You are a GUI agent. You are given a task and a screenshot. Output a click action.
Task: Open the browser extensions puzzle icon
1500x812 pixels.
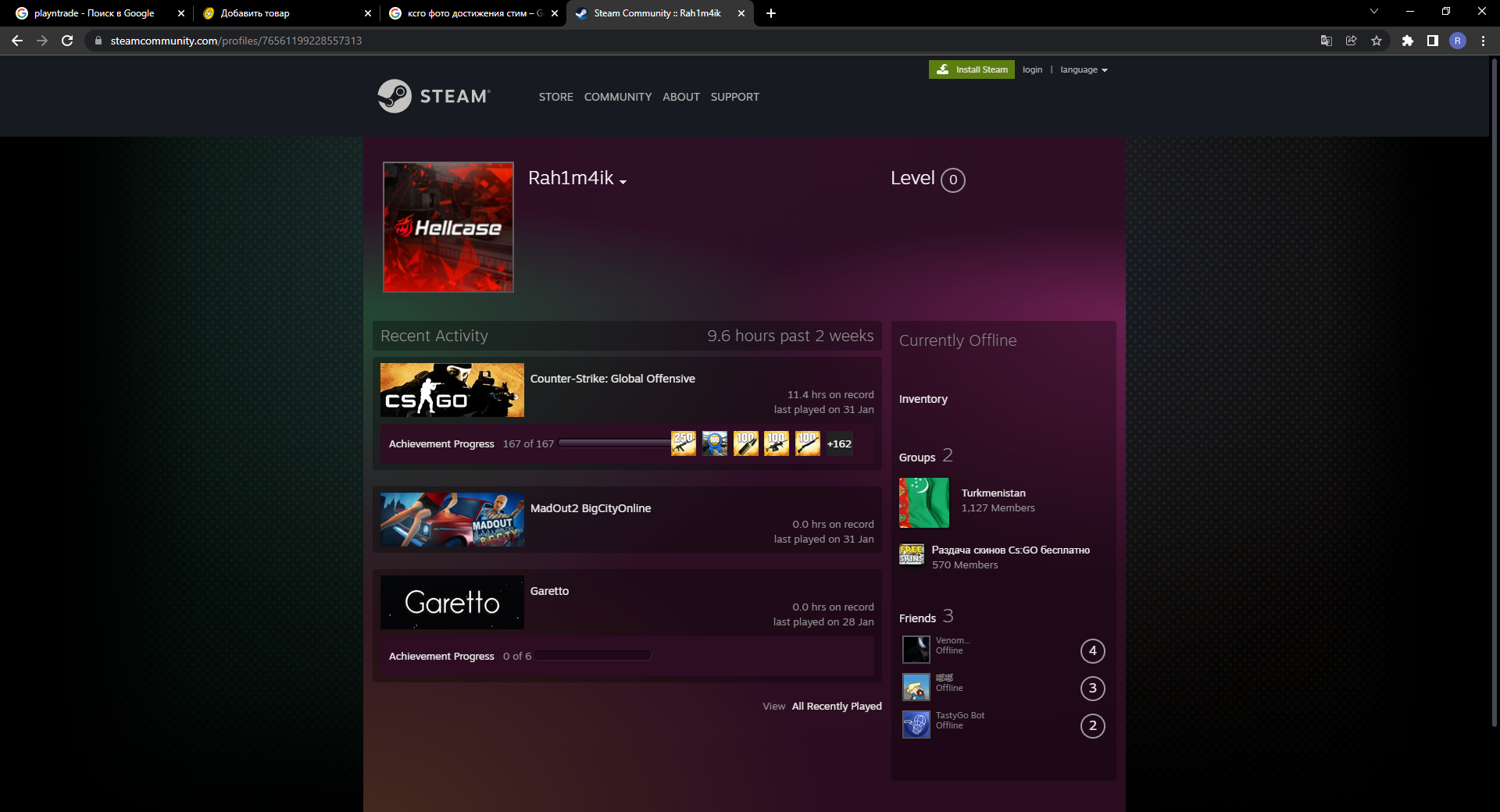pyautogui.click(x=1407, y=41)
